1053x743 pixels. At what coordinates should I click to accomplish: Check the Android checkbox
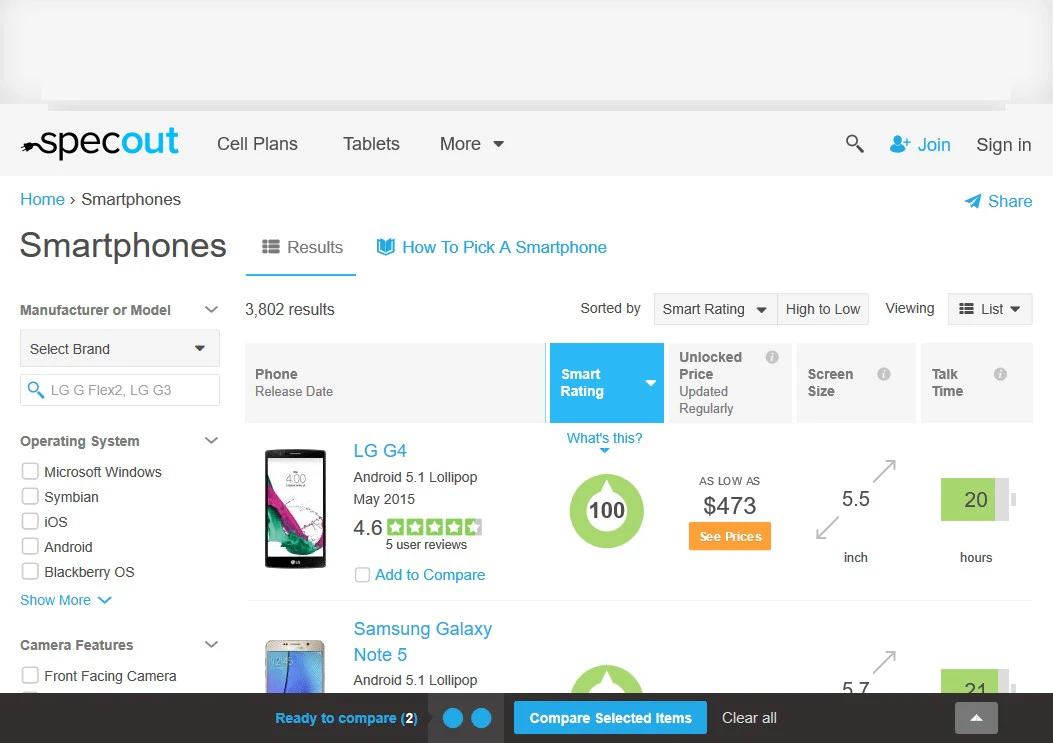click(30, 546)
